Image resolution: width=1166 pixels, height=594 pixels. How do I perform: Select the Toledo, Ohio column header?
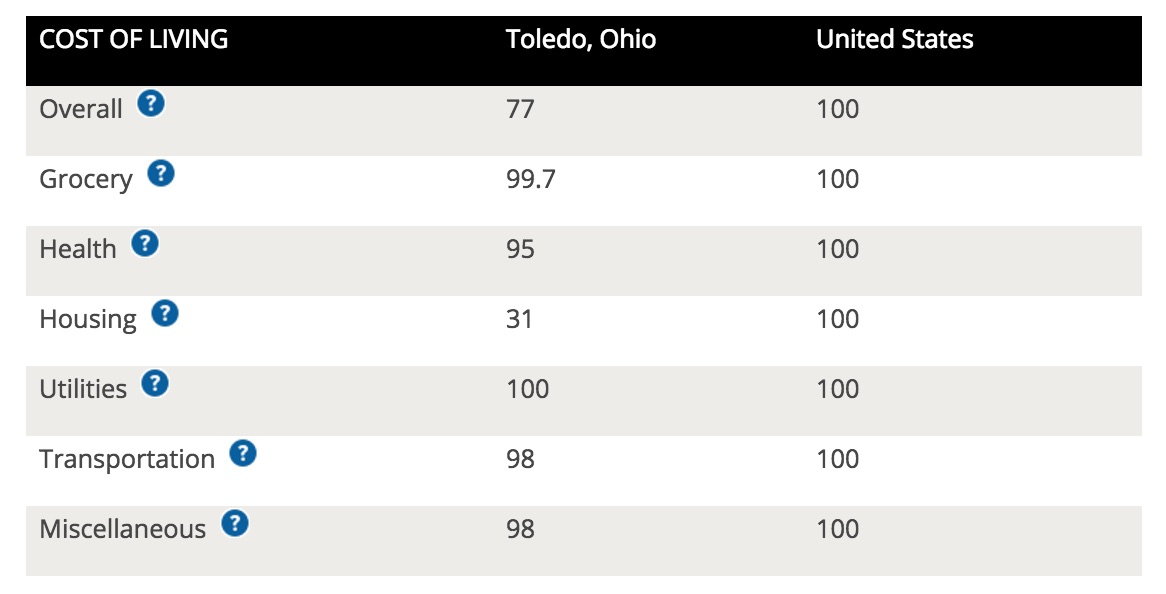click(581, 40)
